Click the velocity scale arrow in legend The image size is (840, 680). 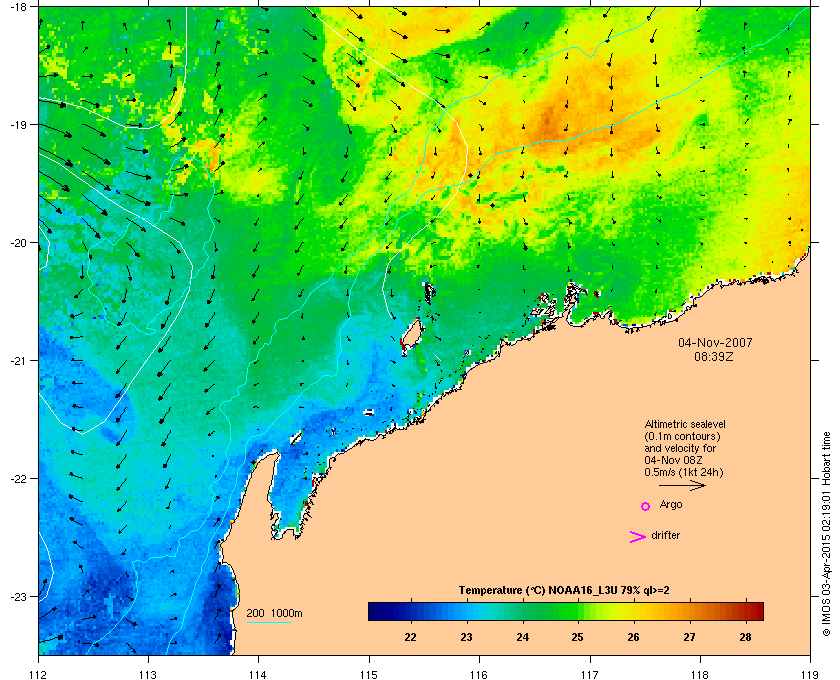[682, 485]
